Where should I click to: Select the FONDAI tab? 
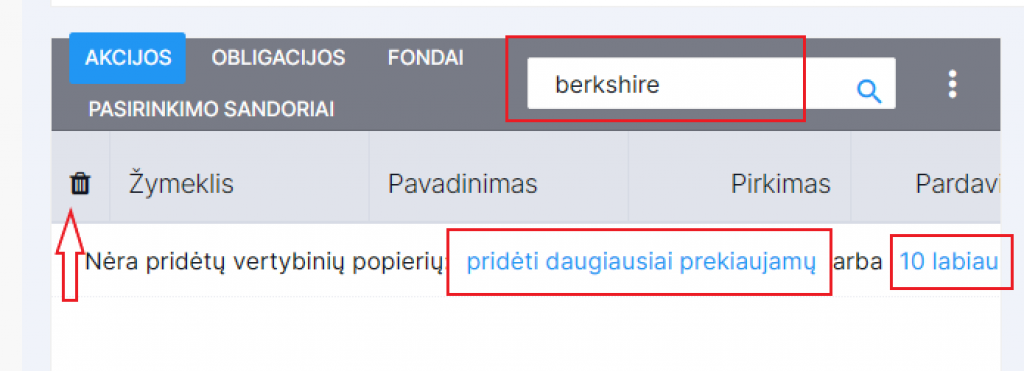[x=426, y=57]
